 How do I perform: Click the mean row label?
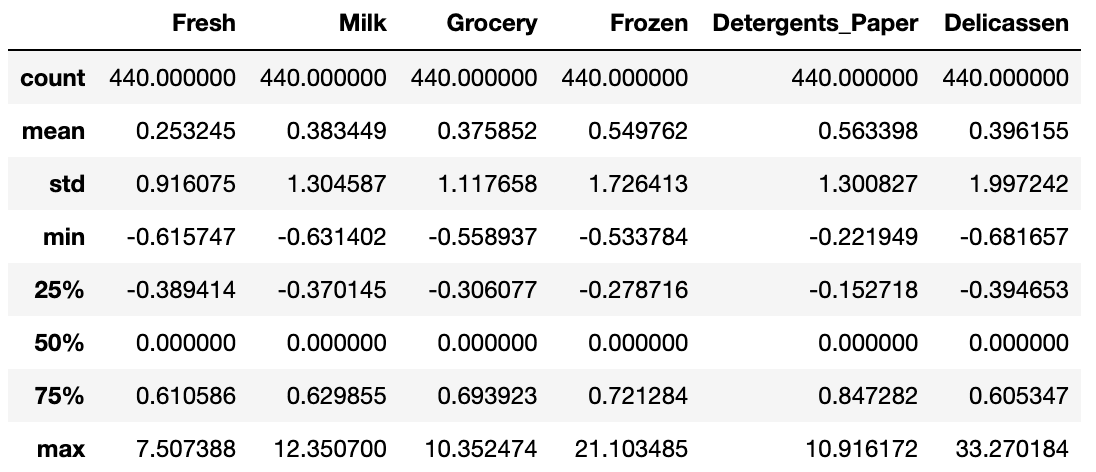coord(58,131)
